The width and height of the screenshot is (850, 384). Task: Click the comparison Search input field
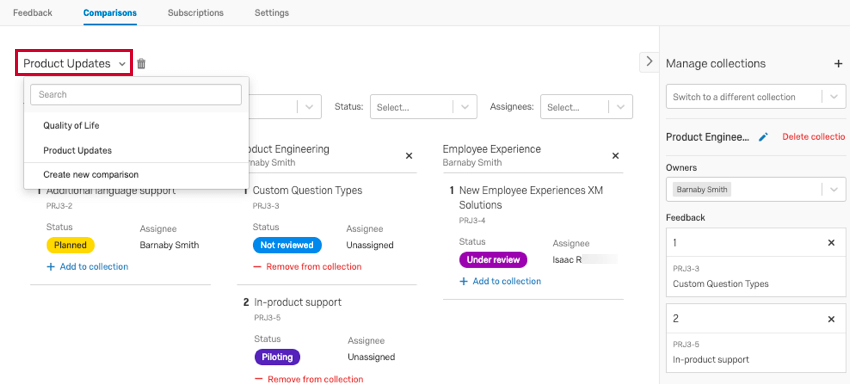pyautogui.click(x=136, y=94)
